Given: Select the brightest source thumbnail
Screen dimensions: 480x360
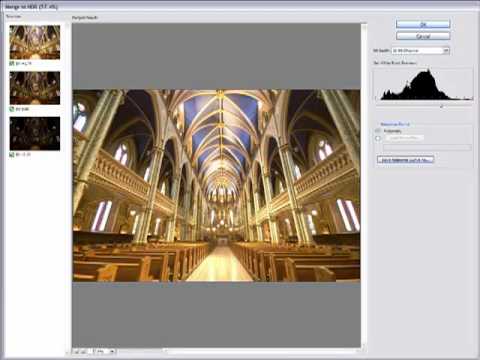Looking at the screenshot, I should [x=35, y=42].
